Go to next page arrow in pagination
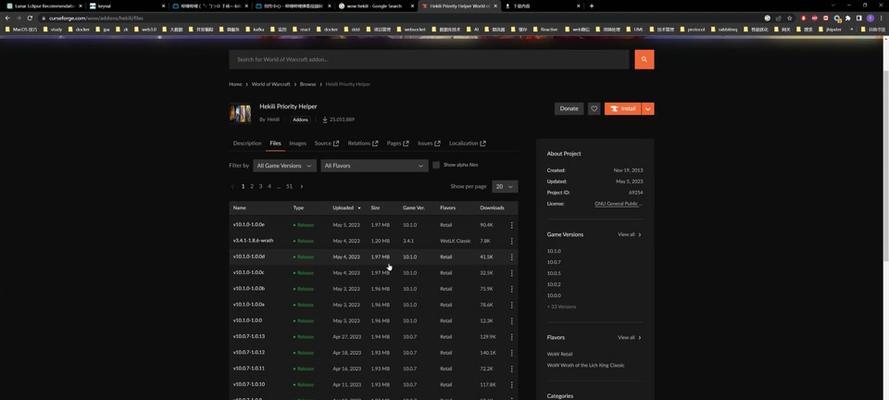 pos(301,186)
